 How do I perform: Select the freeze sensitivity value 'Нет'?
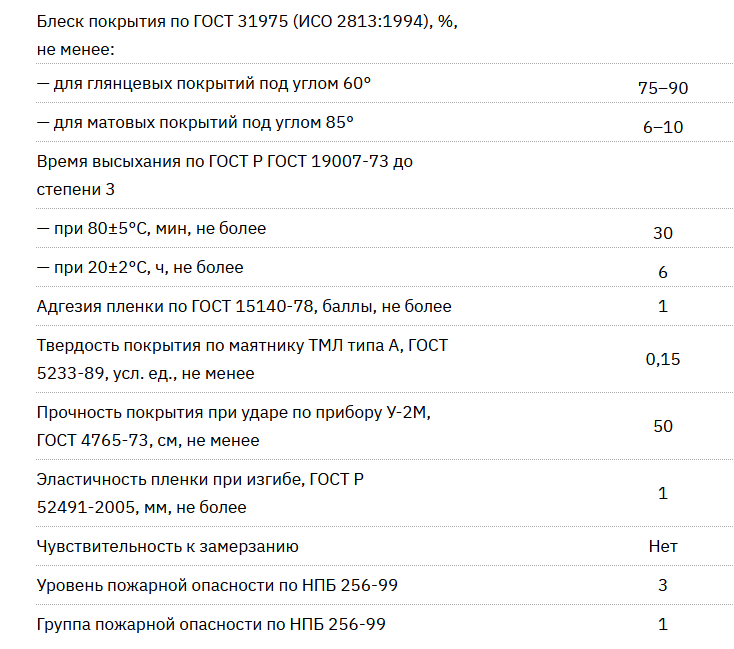coord(663,546)
